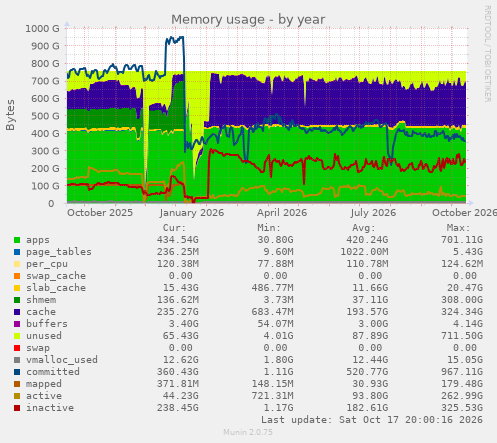Click the per_cpu min value 77.88M

coord(276,264)
